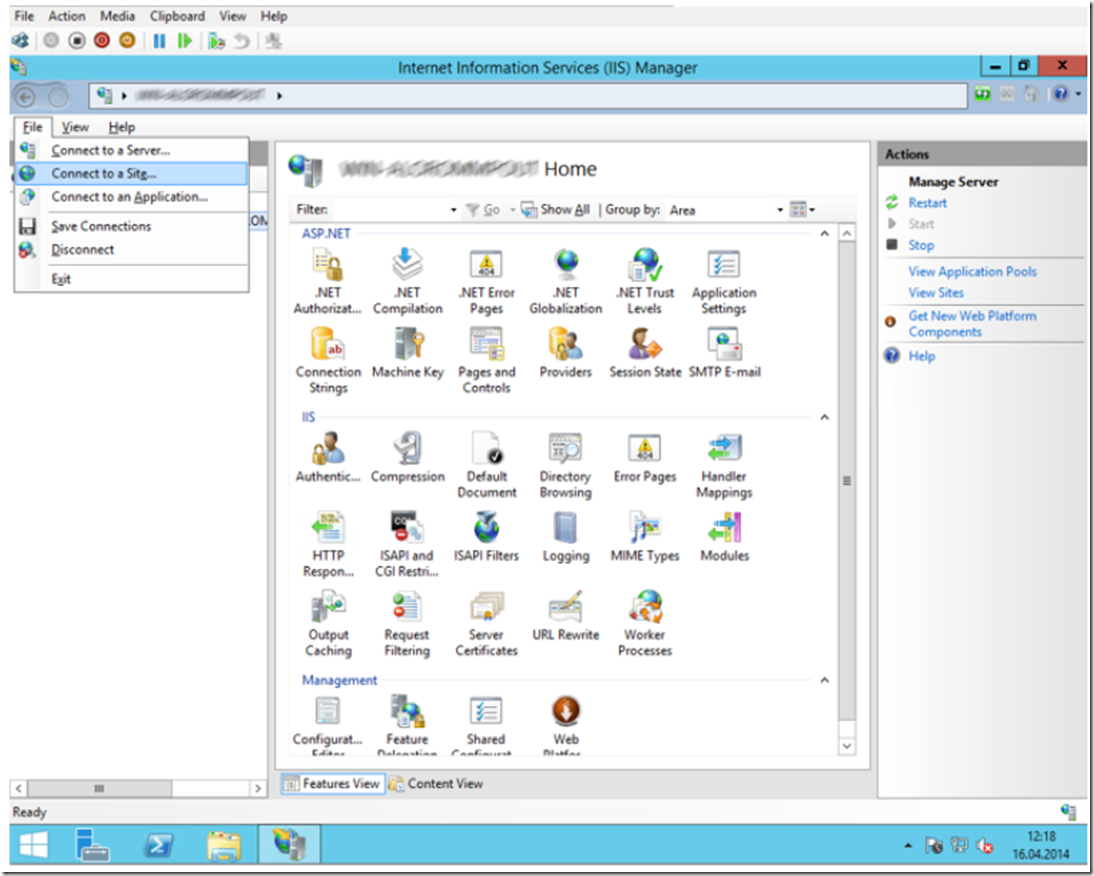The image size is (1094, 876).
Task: Open the .NET Authorization feature
Action: (327, 281)
